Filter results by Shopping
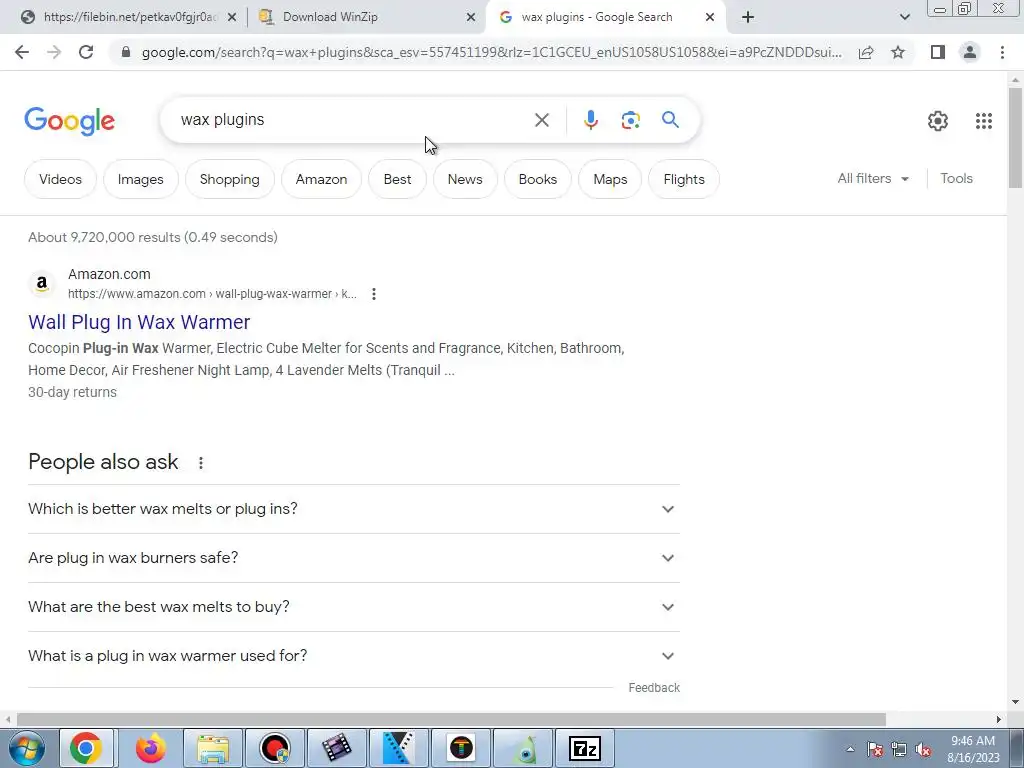1024x768 pixels. (229, 179)
